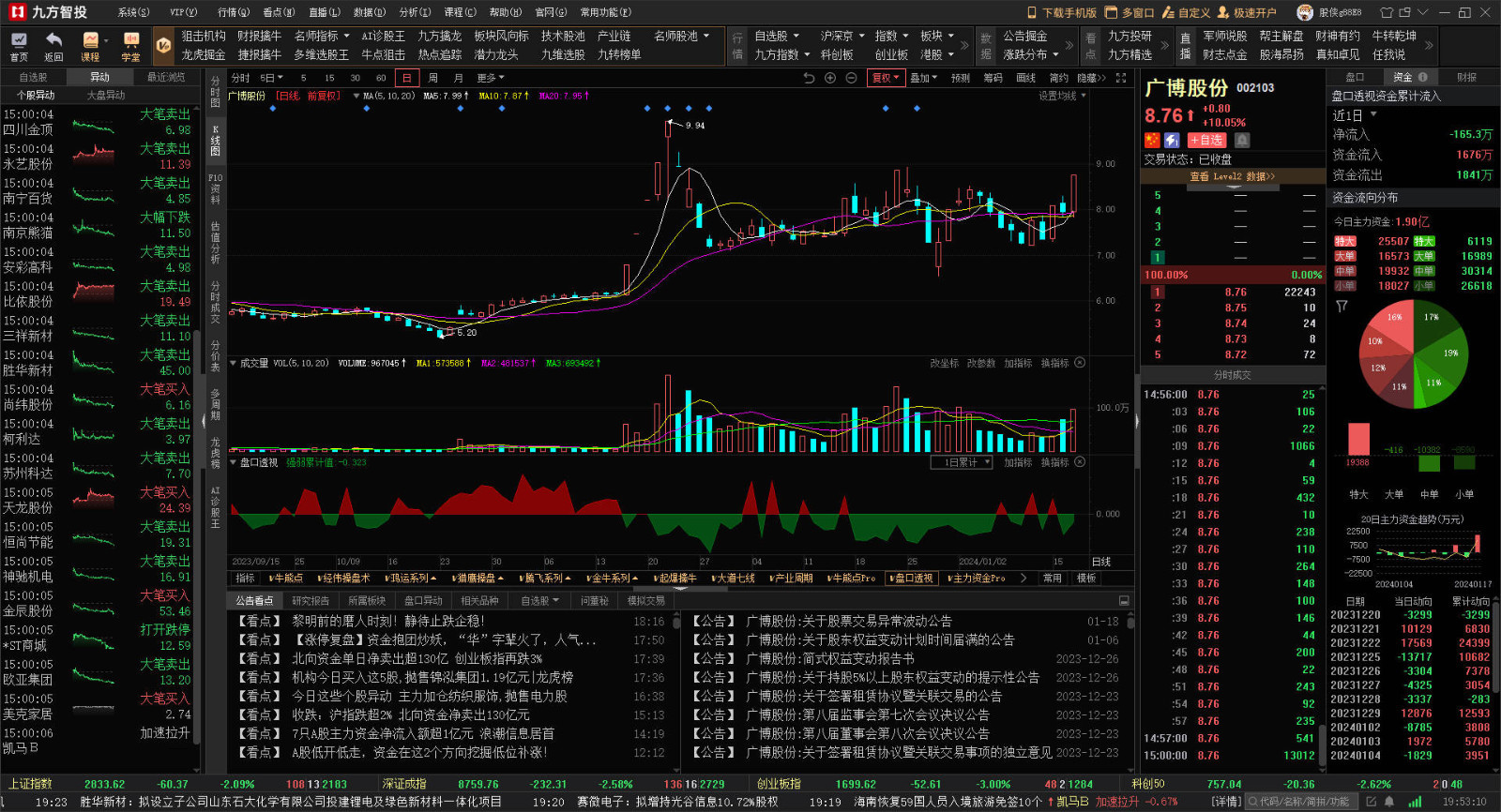This screenshot has width=1501, height=812.
Task: Click the info icon on the 资金 tab
Action: click(1423, 77)
